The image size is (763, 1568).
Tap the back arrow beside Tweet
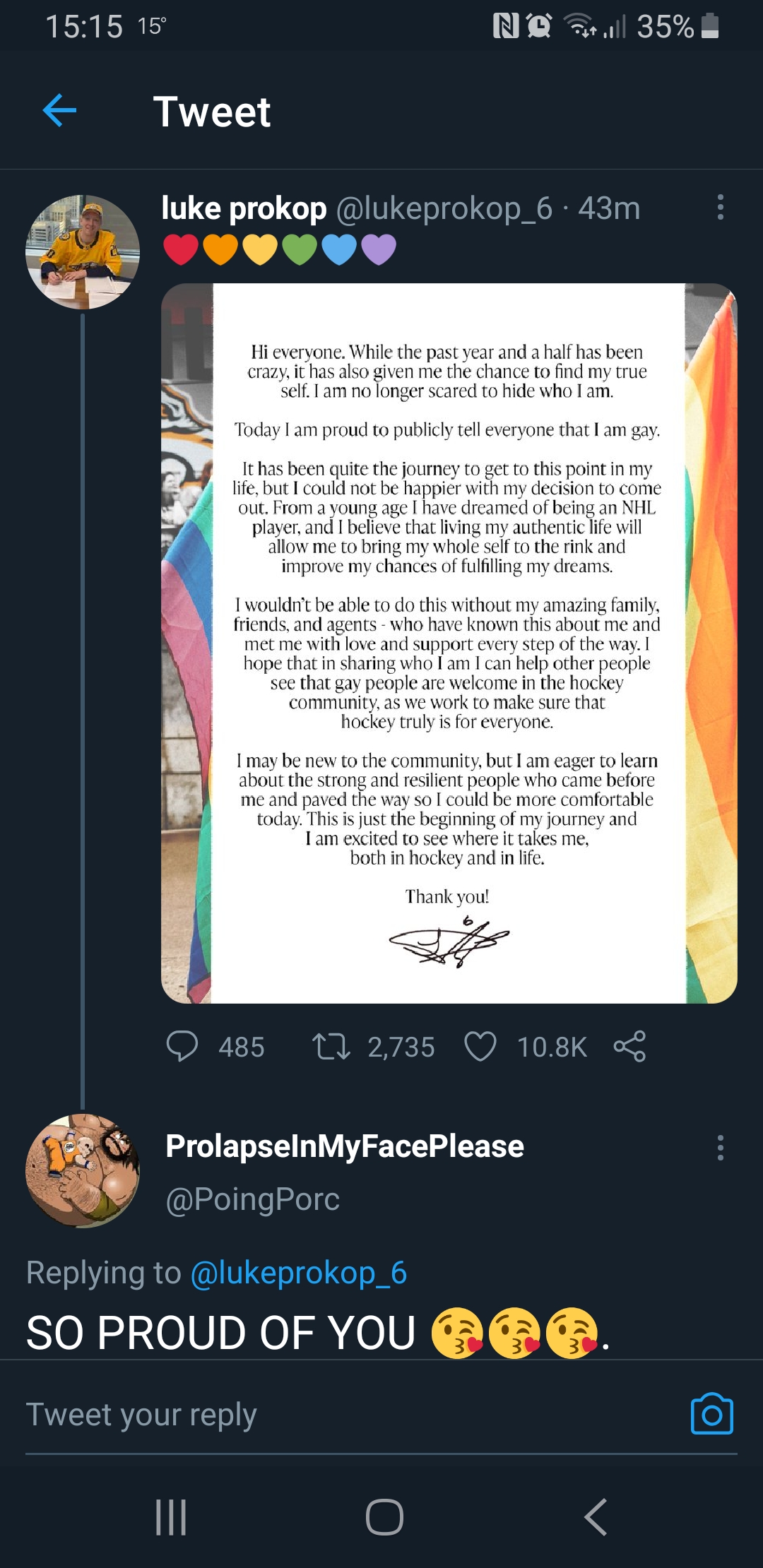60,111
